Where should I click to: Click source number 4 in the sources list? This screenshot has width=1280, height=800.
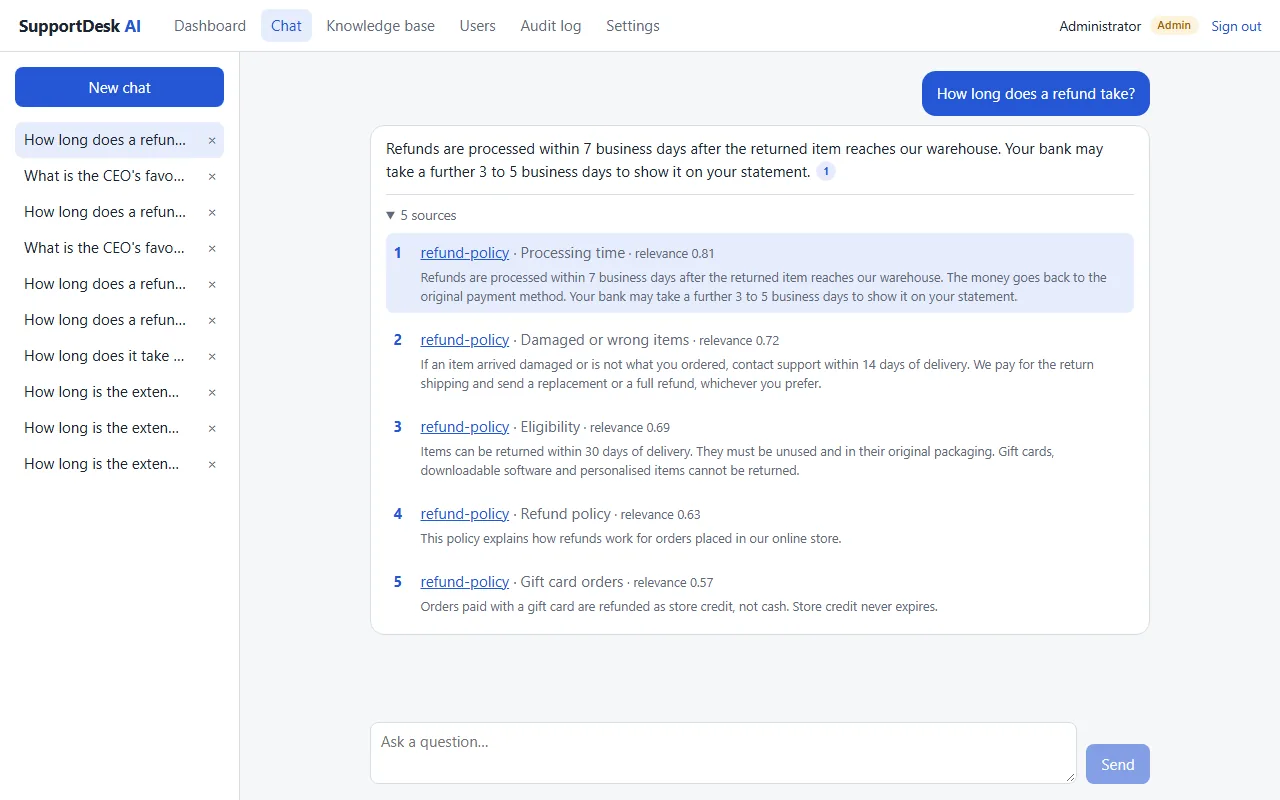(397, 514)
